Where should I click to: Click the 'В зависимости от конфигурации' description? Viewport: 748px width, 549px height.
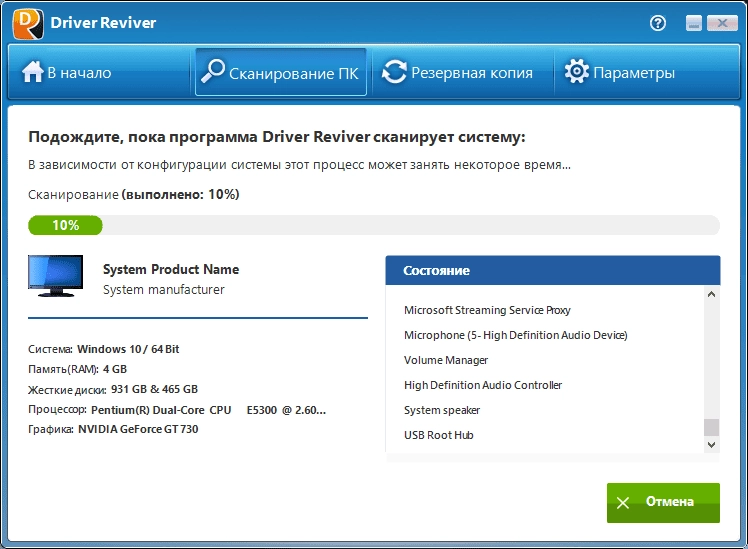click(299, 165)
